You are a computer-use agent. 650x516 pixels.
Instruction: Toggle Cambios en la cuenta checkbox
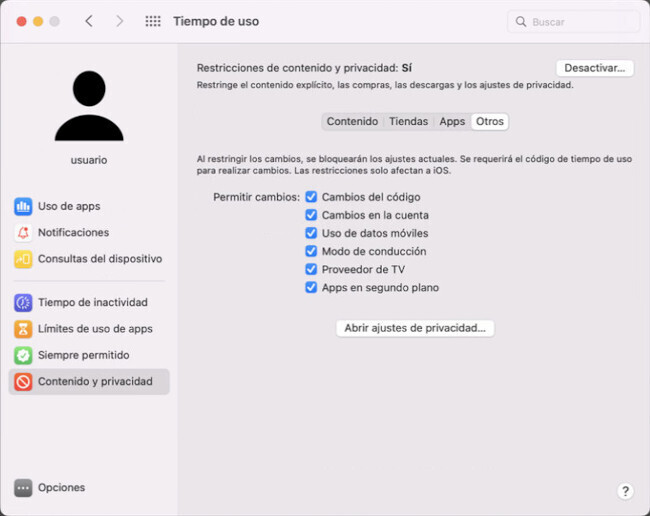pyautogui.click(x=311, y=215)
